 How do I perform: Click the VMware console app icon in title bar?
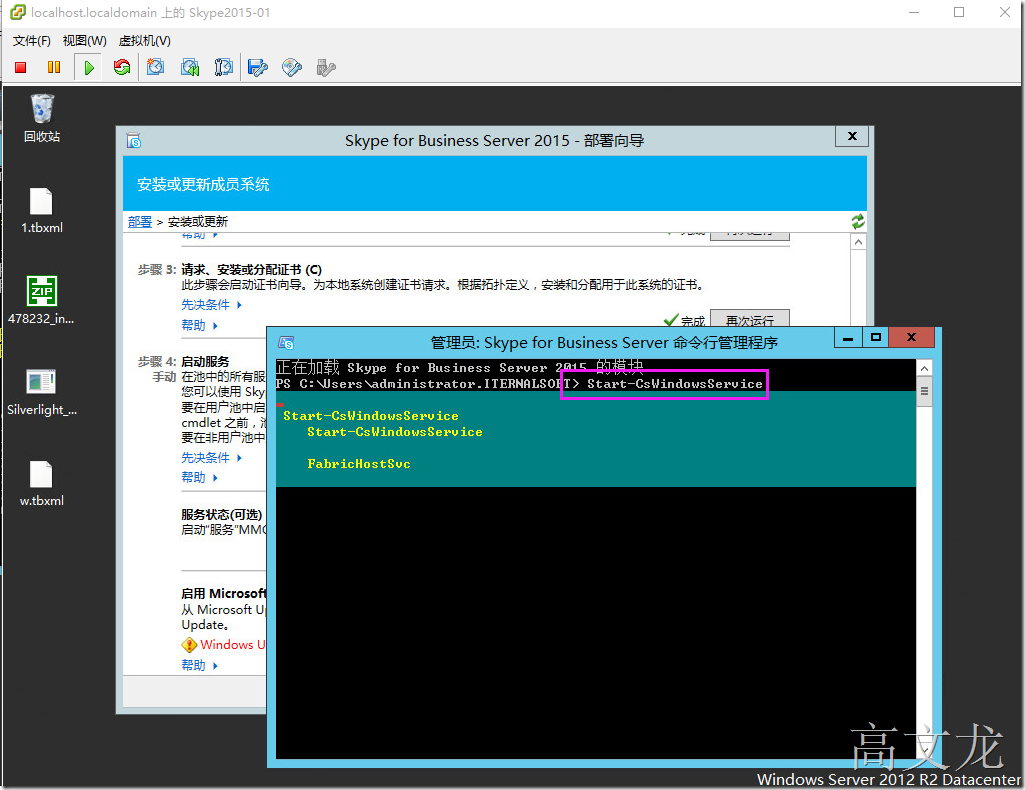18,12
